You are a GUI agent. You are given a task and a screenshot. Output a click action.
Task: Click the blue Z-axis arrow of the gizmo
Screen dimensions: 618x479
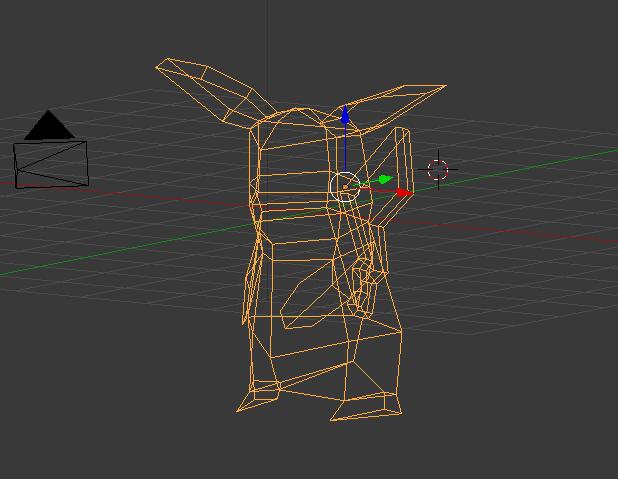345,114
